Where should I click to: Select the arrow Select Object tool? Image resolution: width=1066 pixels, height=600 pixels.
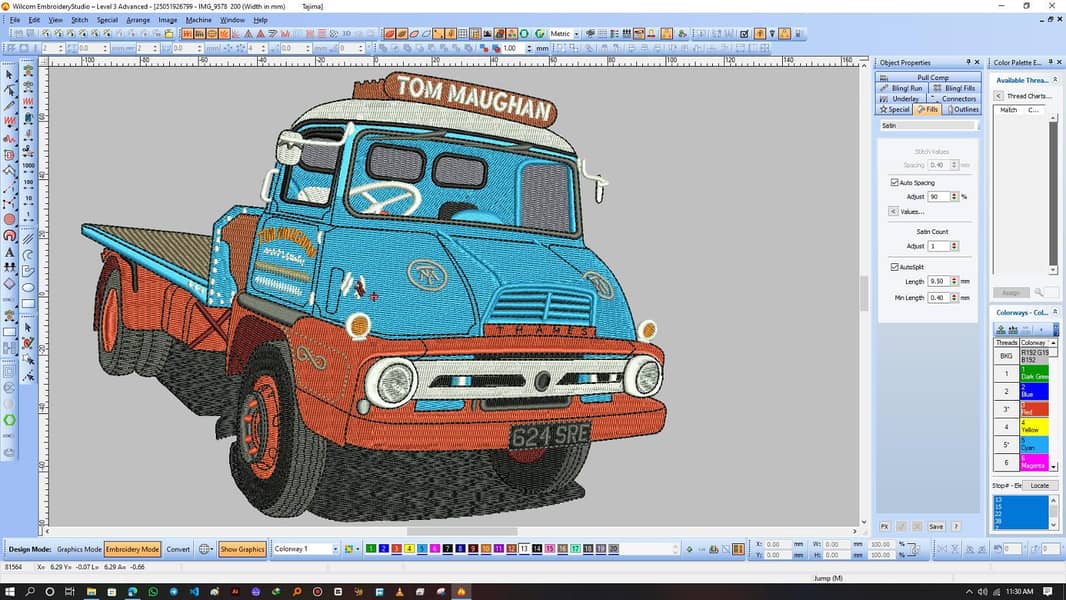tap(10, 75)
